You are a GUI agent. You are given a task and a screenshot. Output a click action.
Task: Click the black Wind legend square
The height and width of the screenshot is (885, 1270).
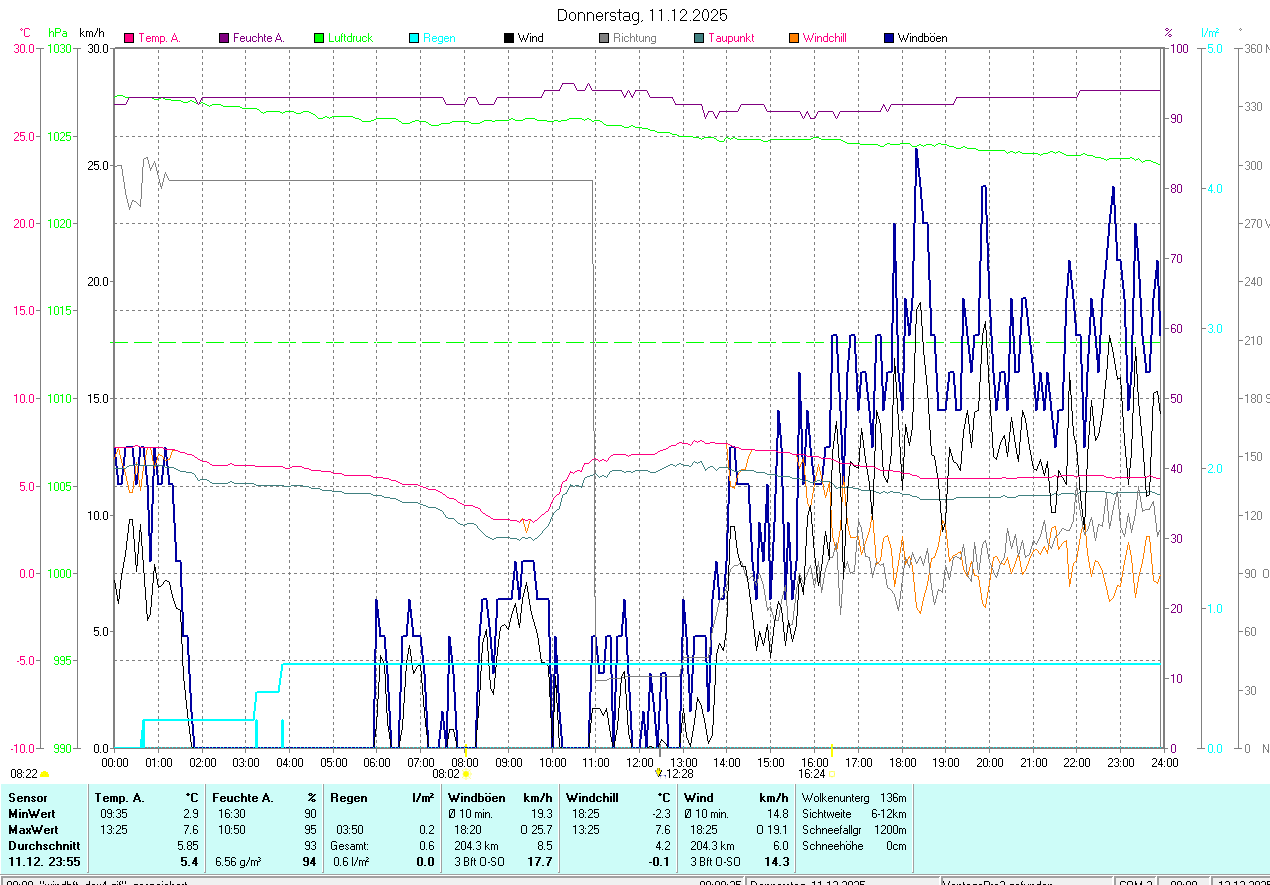509,38
